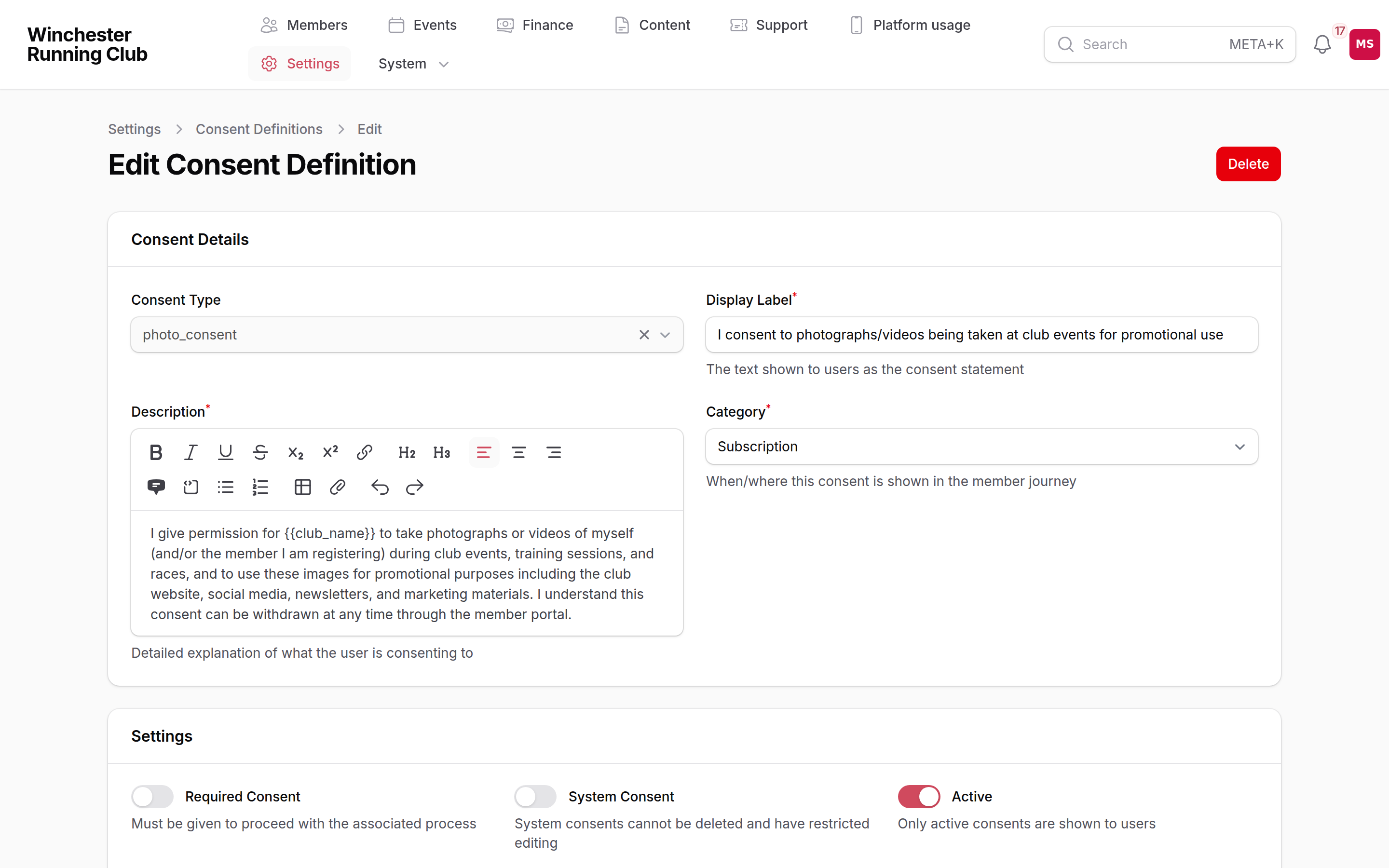
Task: Apply subscript formatting
Action: click(295, 452)
